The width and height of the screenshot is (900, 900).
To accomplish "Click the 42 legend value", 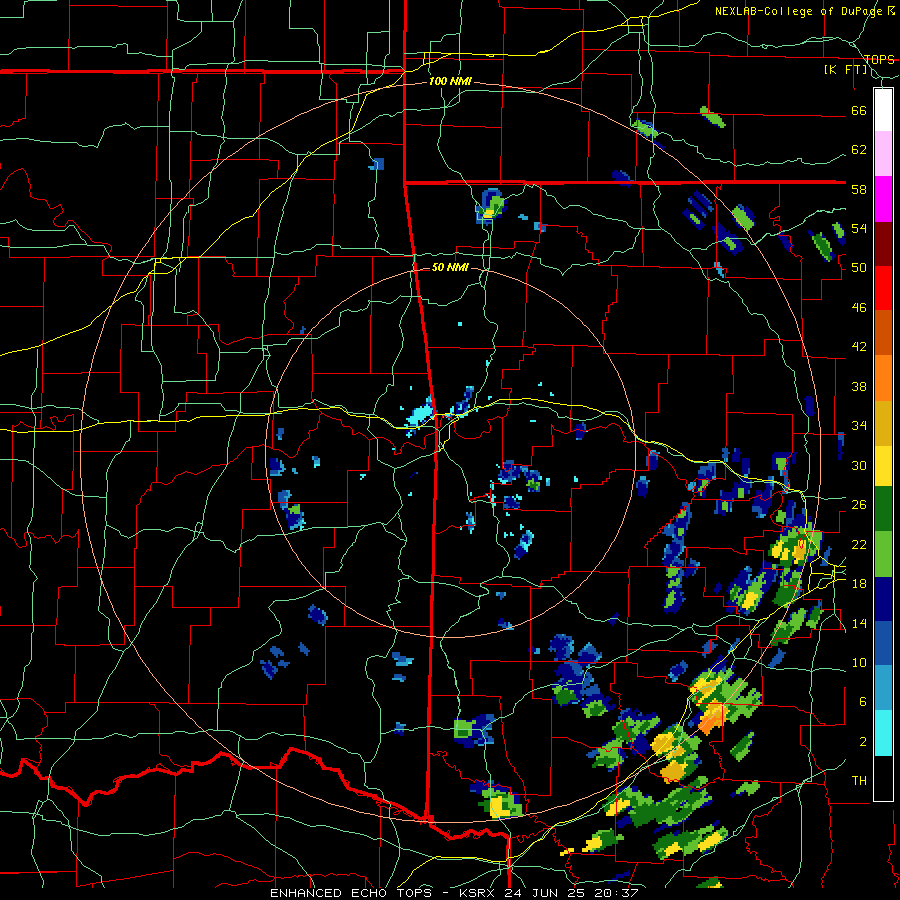I will click(859, 347).
